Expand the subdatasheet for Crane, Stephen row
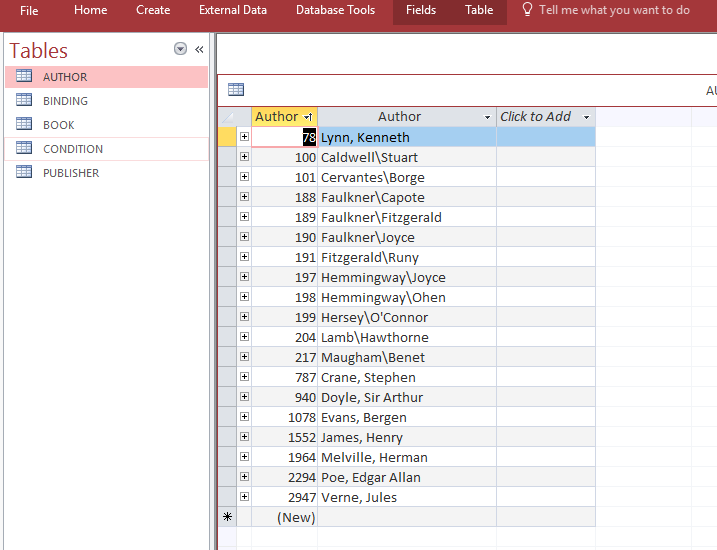 tap(244, 377)
